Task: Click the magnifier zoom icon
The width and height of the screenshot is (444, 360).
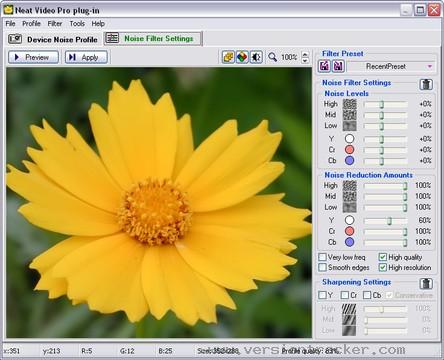Action: [272, 57]
